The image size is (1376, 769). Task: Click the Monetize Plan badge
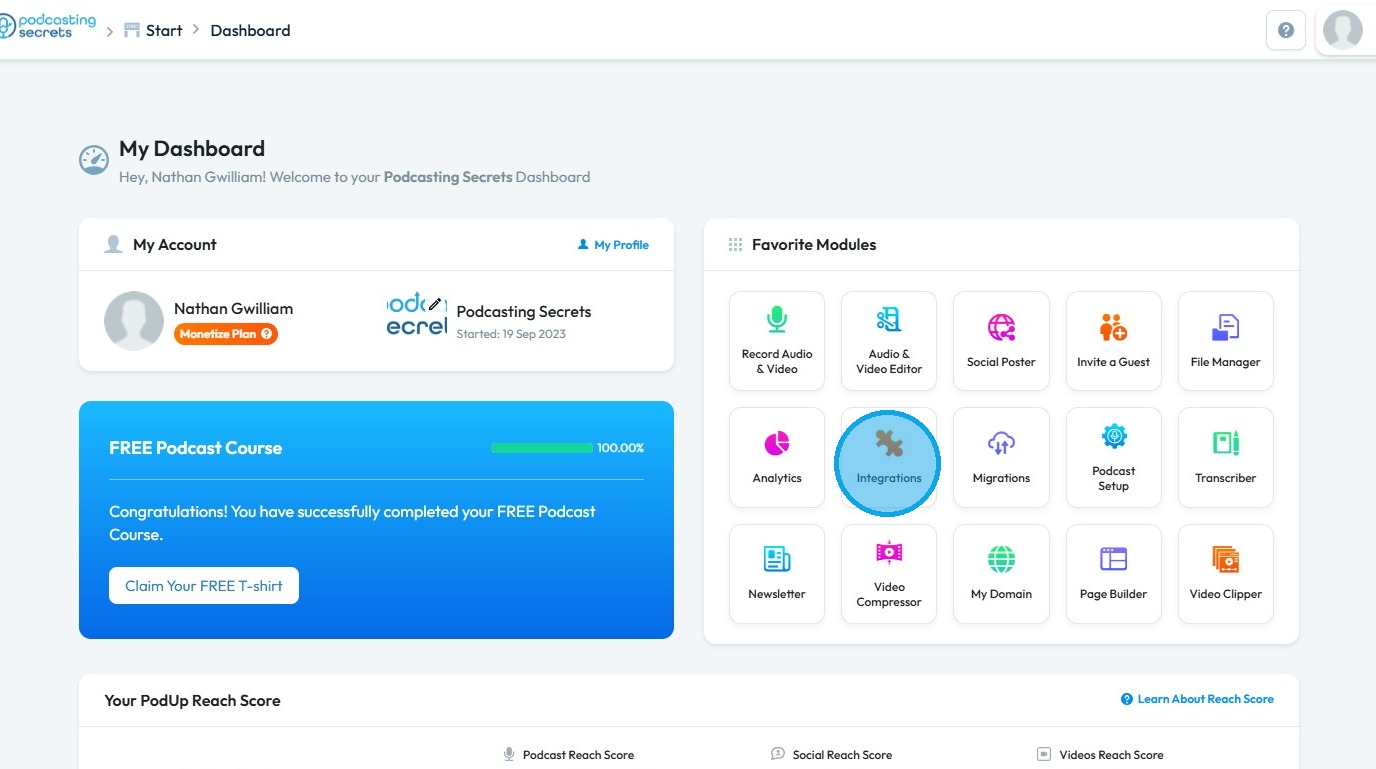(x=226, y=334)
